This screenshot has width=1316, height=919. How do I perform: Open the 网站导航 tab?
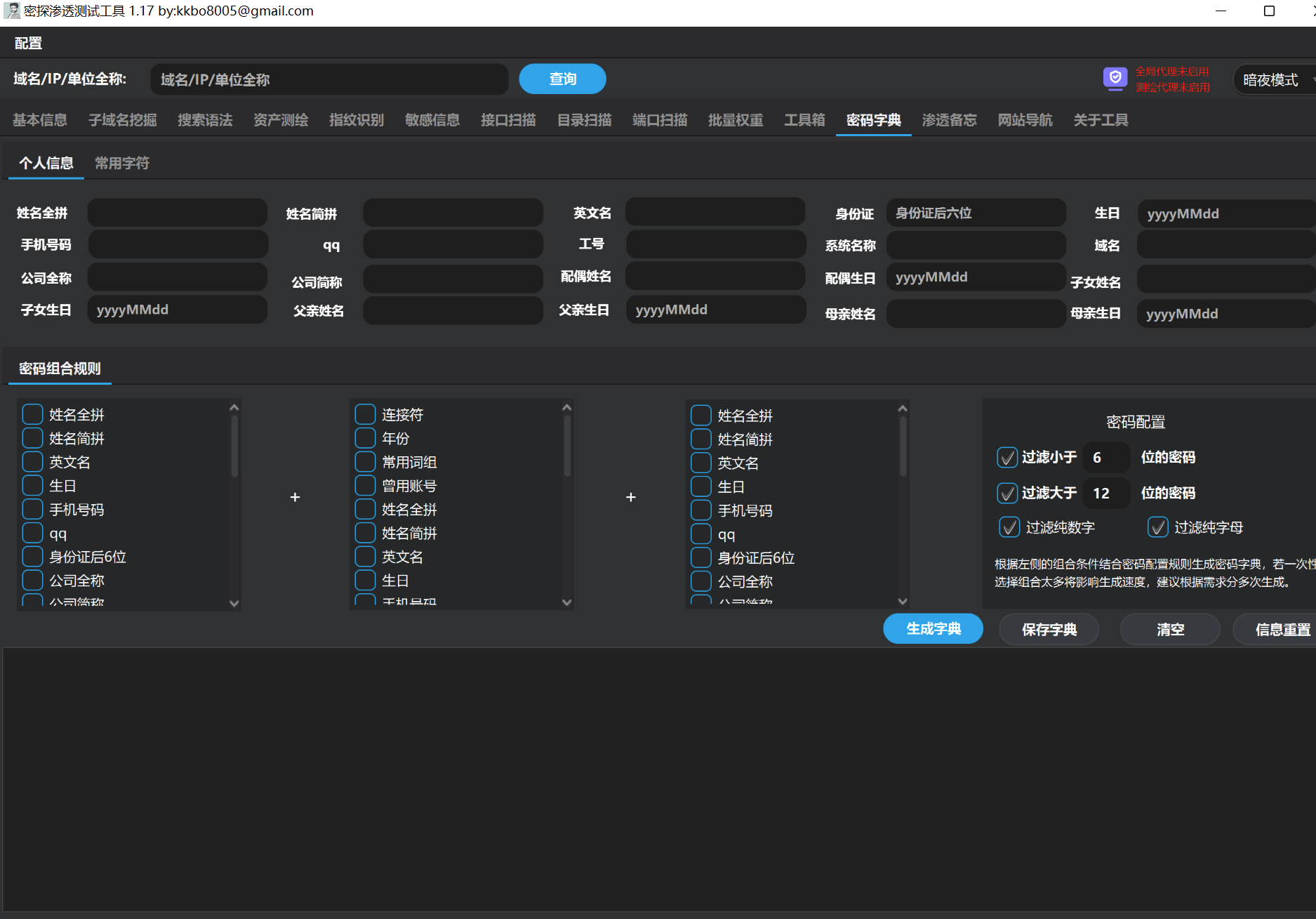pyautogui.click(x=1025, y=120)
